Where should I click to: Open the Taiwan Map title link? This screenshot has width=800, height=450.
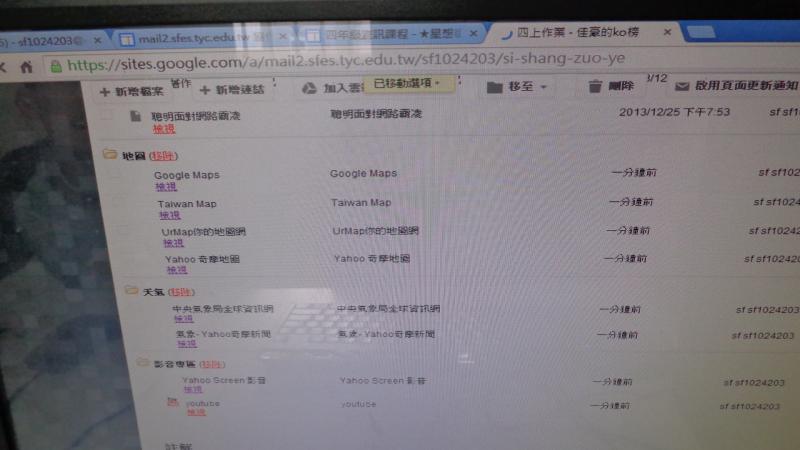click(187, 204)
